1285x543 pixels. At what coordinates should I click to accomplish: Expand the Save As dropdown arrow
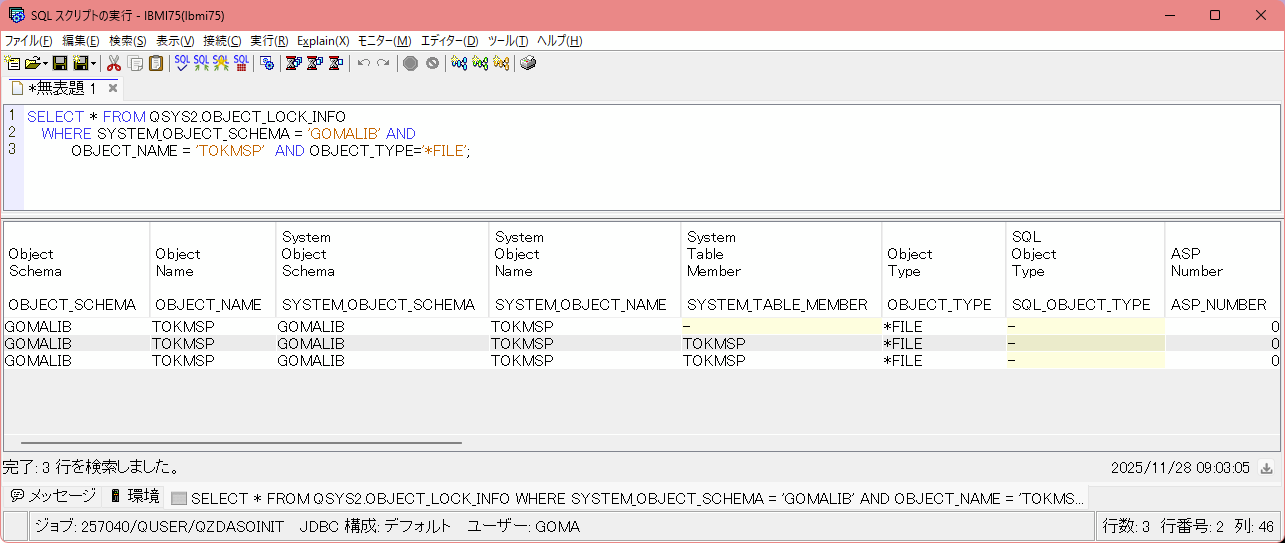tap(93, 63)
